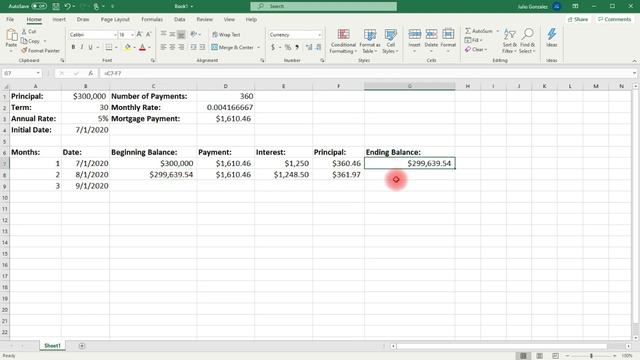Image resolution: width=640 pixels, height=360 pixels.
Task: Switch to Page Break Preview
Action: [555, 356]
